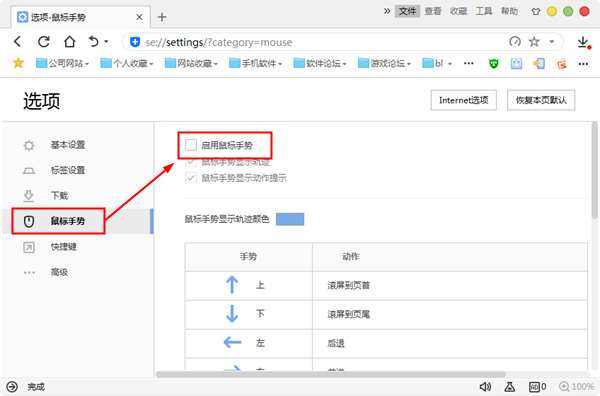Click the Internet选项 button
This screenshot has height=396, width=600.
pos(463,100)
